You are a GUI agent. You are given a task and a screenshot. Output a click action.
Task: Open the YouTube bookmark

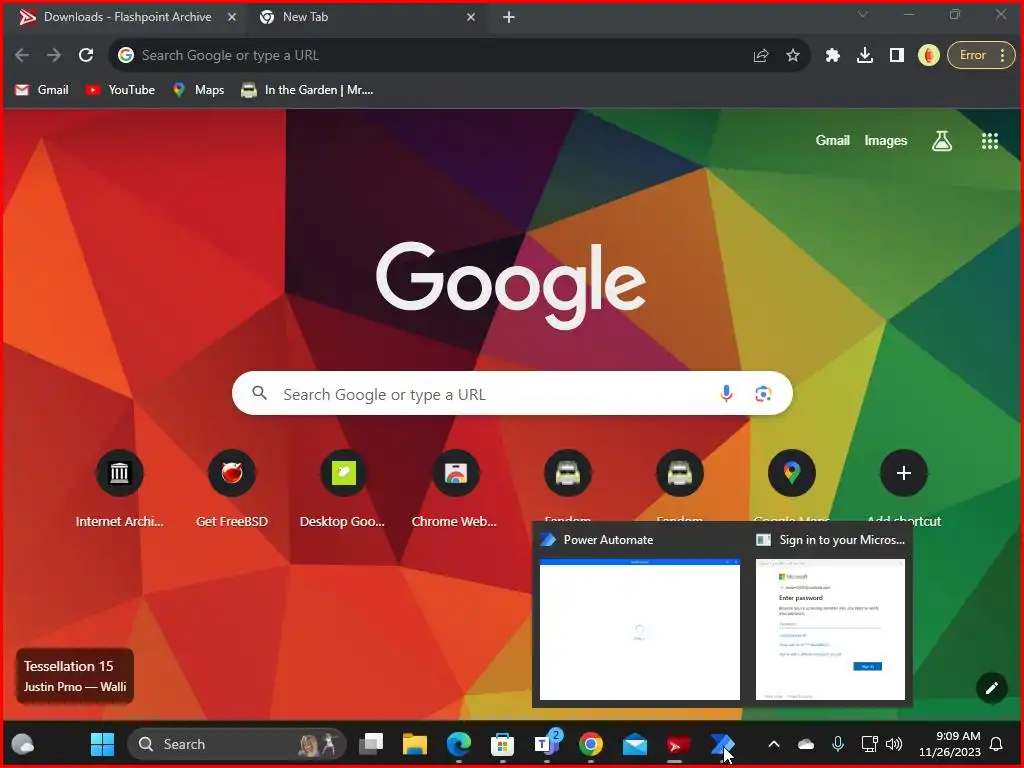pyautogui.click(x=120, y=90)
